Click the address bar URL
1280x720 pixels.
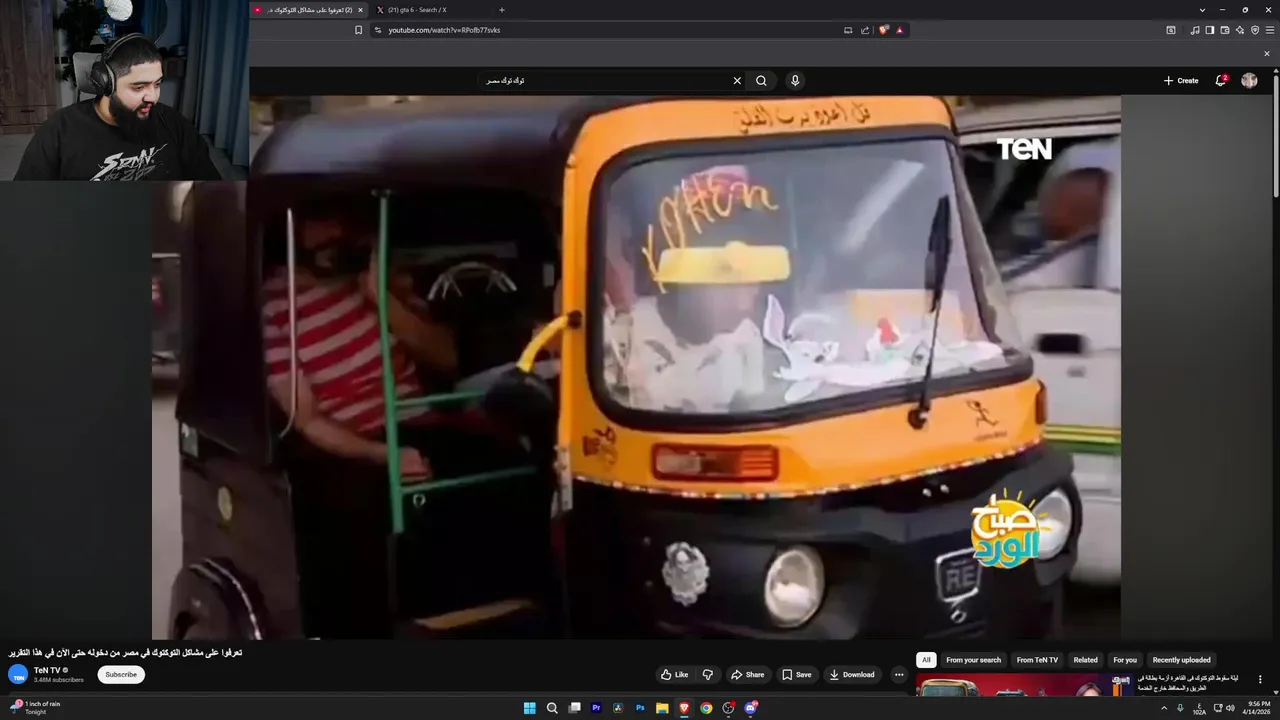444,30
